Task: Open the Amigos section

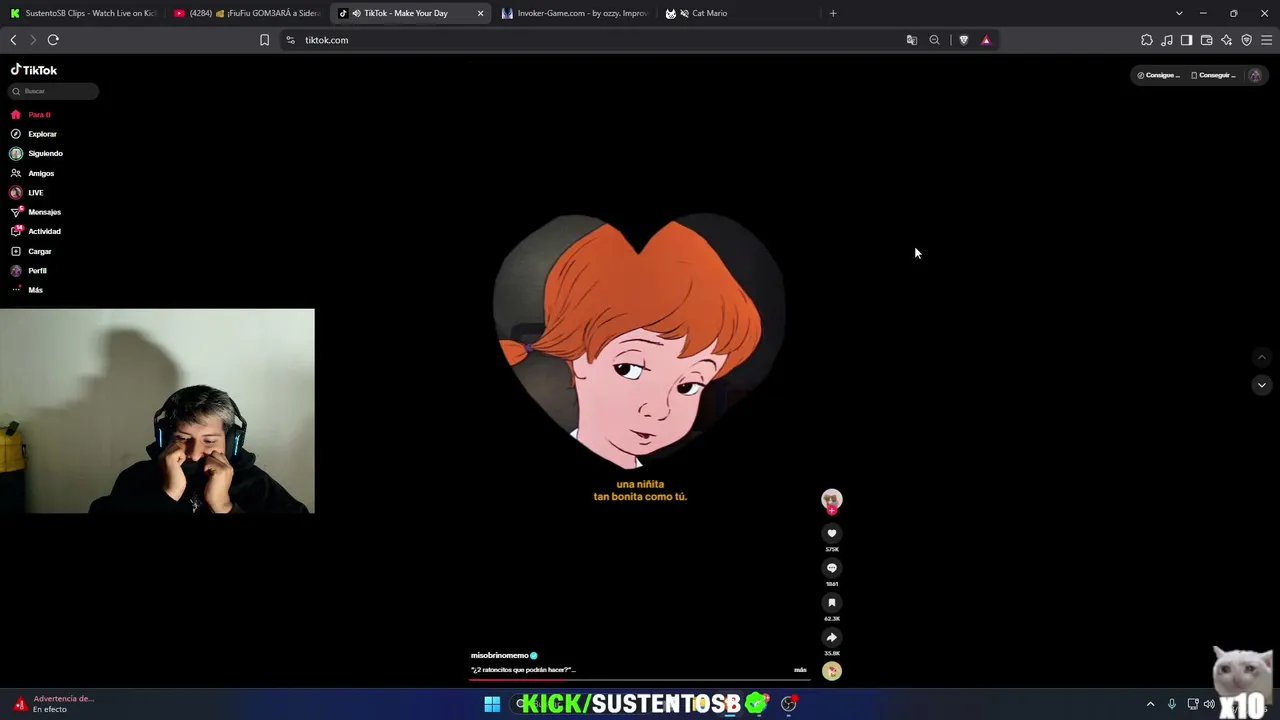Action: [33, 173]
